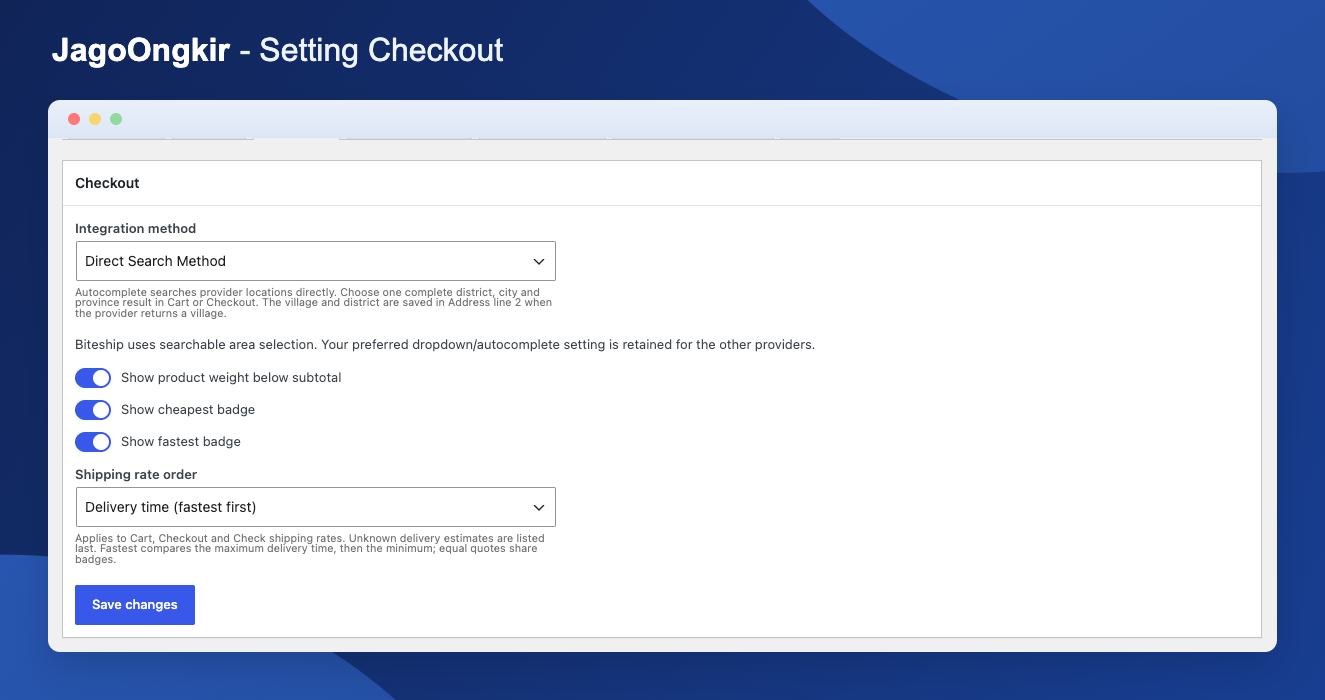Click the Checkout section heading
Viewport: 1325px width, 700px height.
pos(107,183)
